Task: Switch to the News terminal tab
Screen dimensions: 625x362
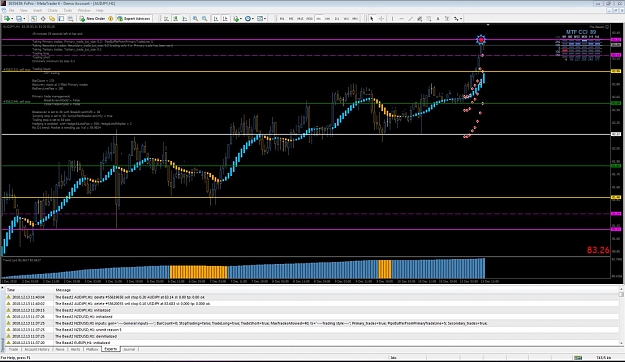Action: (60, 349)
